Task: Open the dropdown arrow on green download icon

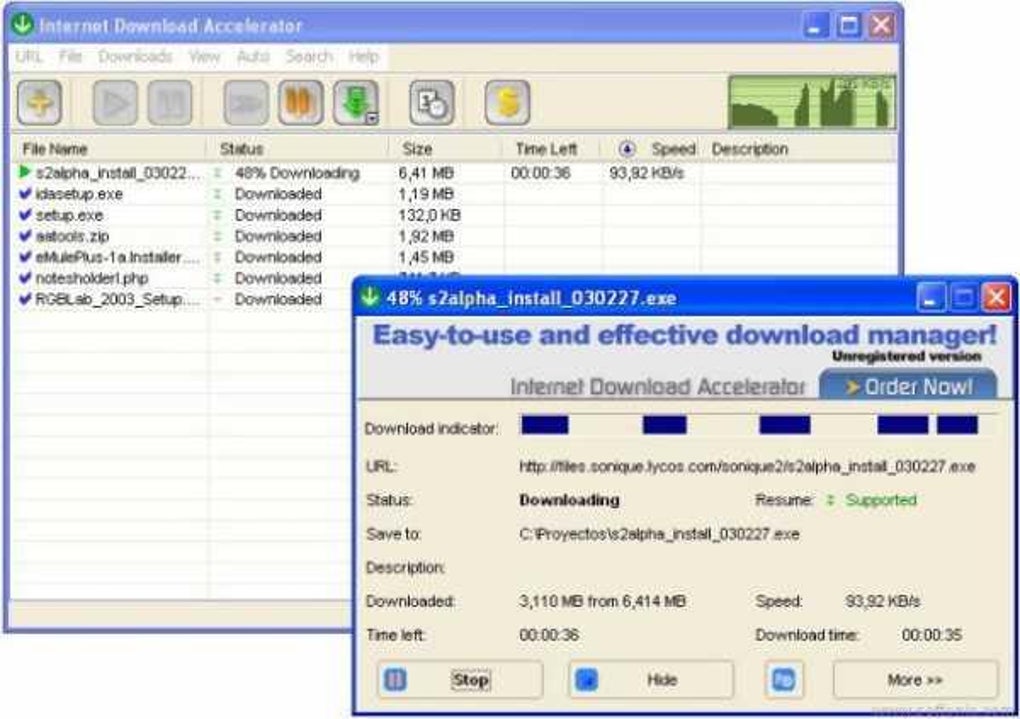Action: [x=373, y=118]
